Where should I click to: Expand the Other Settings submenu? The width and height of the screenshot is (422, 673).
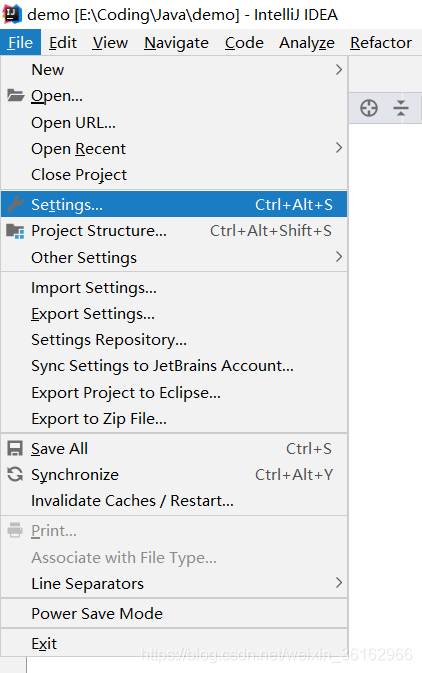174,258
